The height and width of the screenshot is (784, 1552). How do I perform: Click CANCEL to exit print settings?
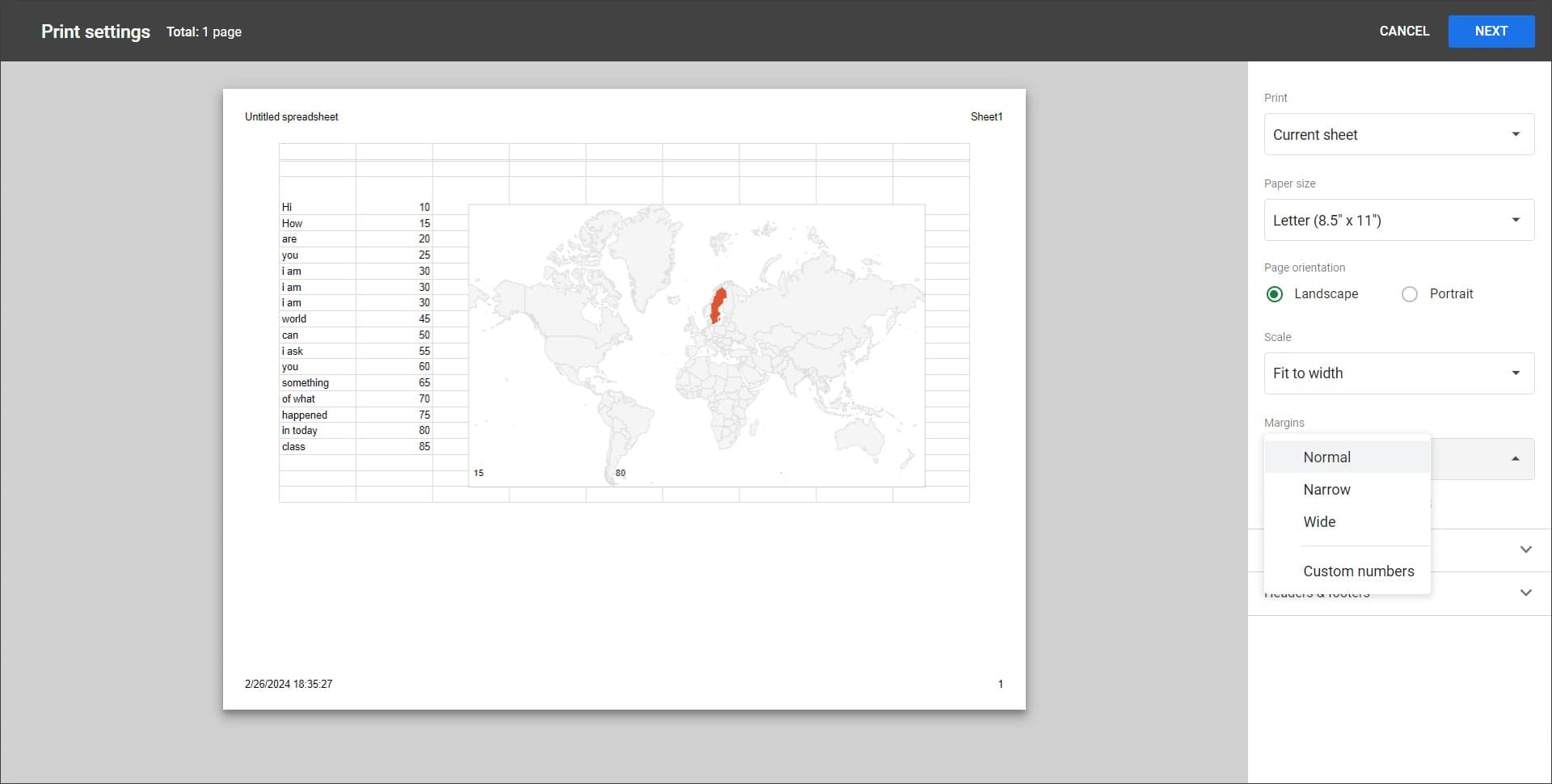coord(1404,31)
